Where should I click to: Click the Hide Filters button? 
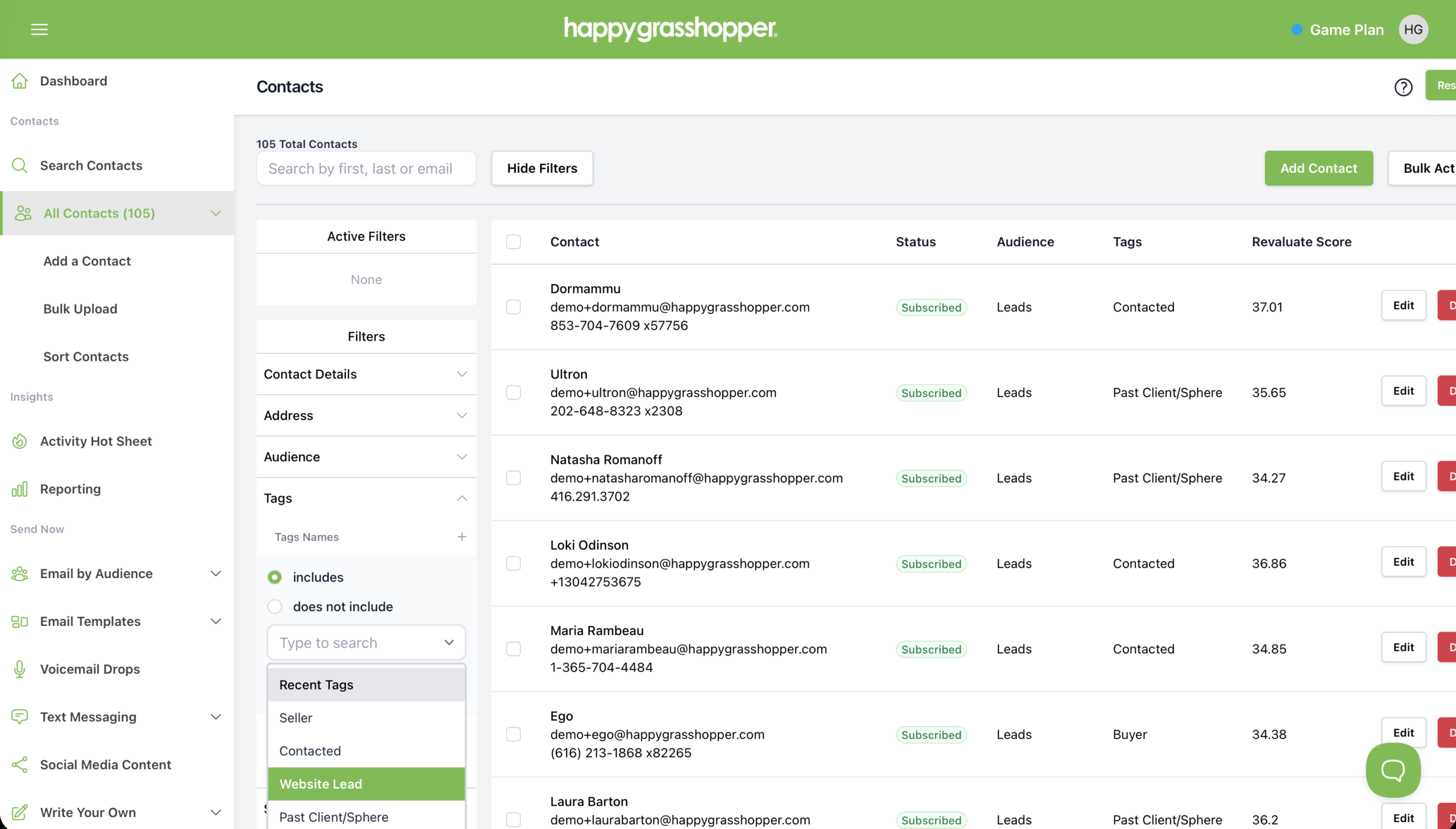(x=541, y=168)
